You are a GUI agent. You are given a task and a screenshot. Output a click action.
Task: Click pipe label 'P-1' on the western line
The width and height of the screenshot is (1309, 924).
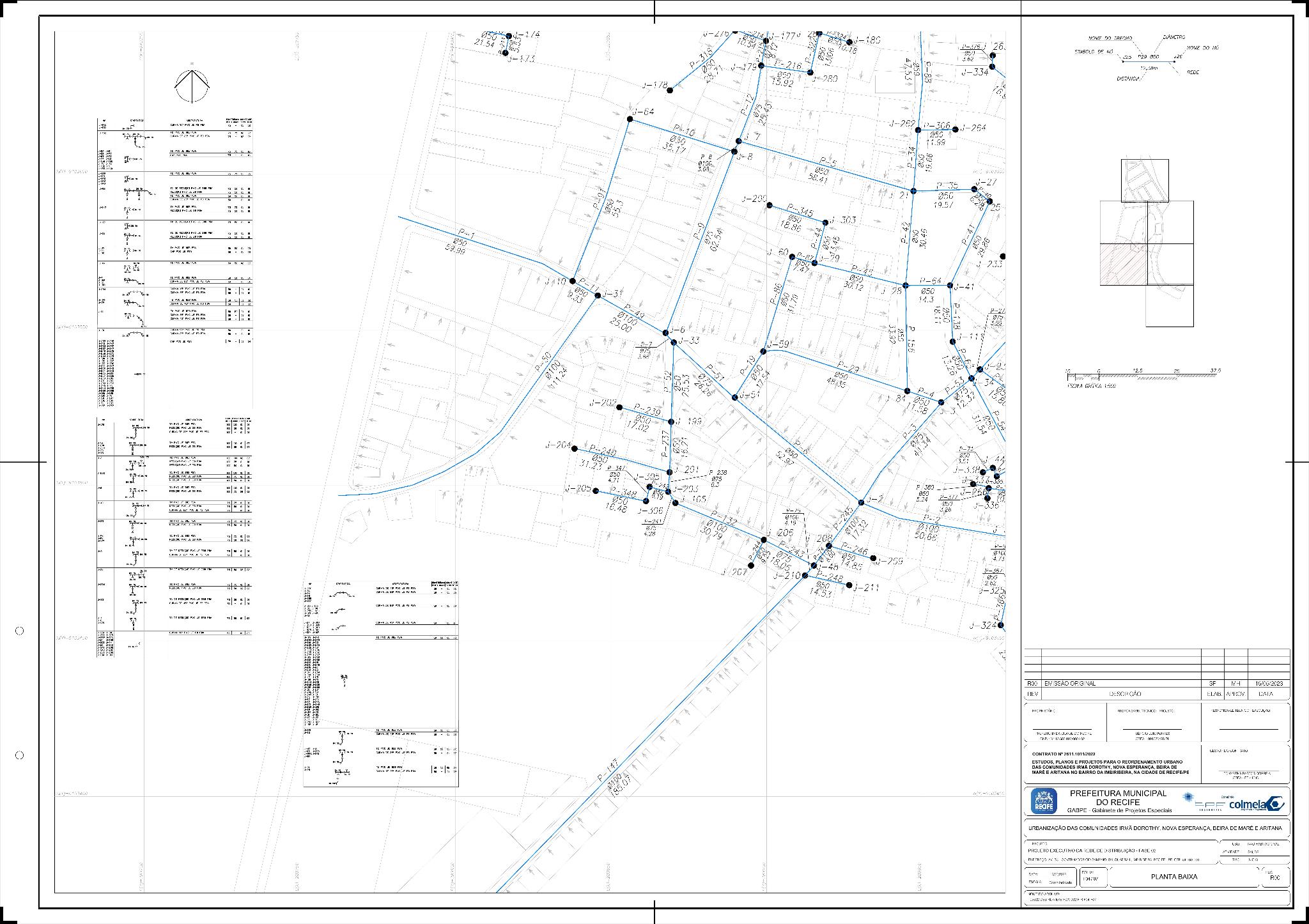467,234
